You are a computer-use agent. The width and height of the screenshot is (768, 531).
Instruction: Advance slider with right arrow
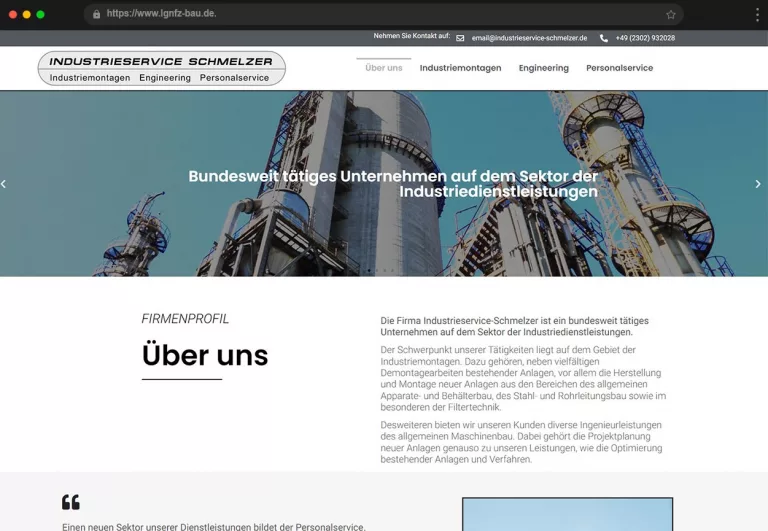click(x=758, y=184)
